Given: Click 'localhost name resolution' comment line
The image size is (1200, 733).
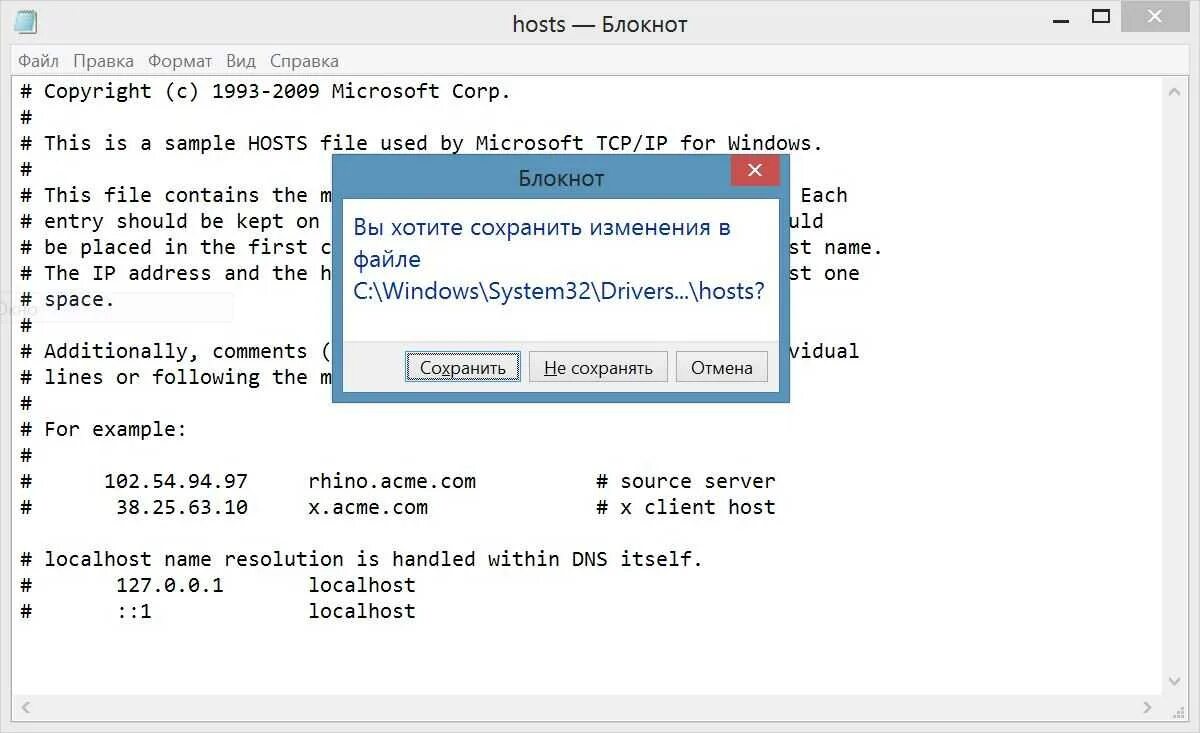Looking at the screenshot, I should tap(362, 559).
